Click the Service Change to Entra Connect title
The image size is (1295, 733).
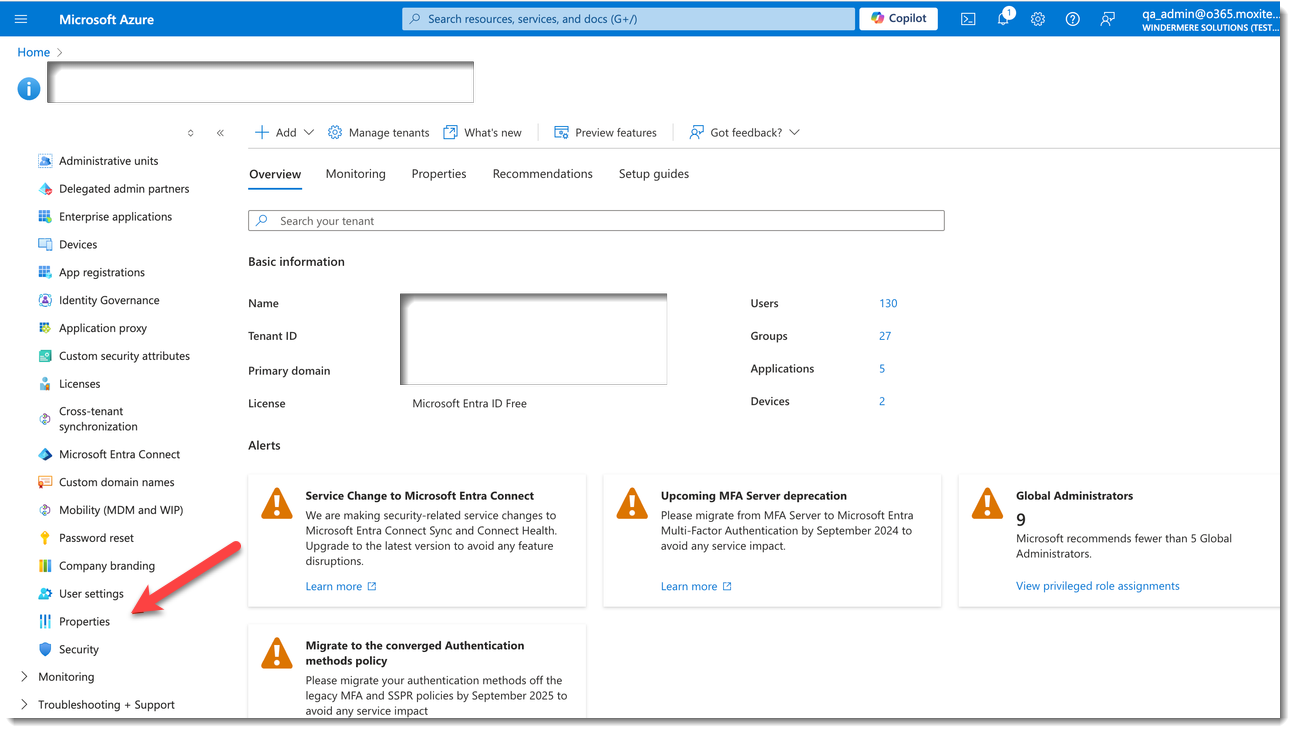click(x=420, y=496)
